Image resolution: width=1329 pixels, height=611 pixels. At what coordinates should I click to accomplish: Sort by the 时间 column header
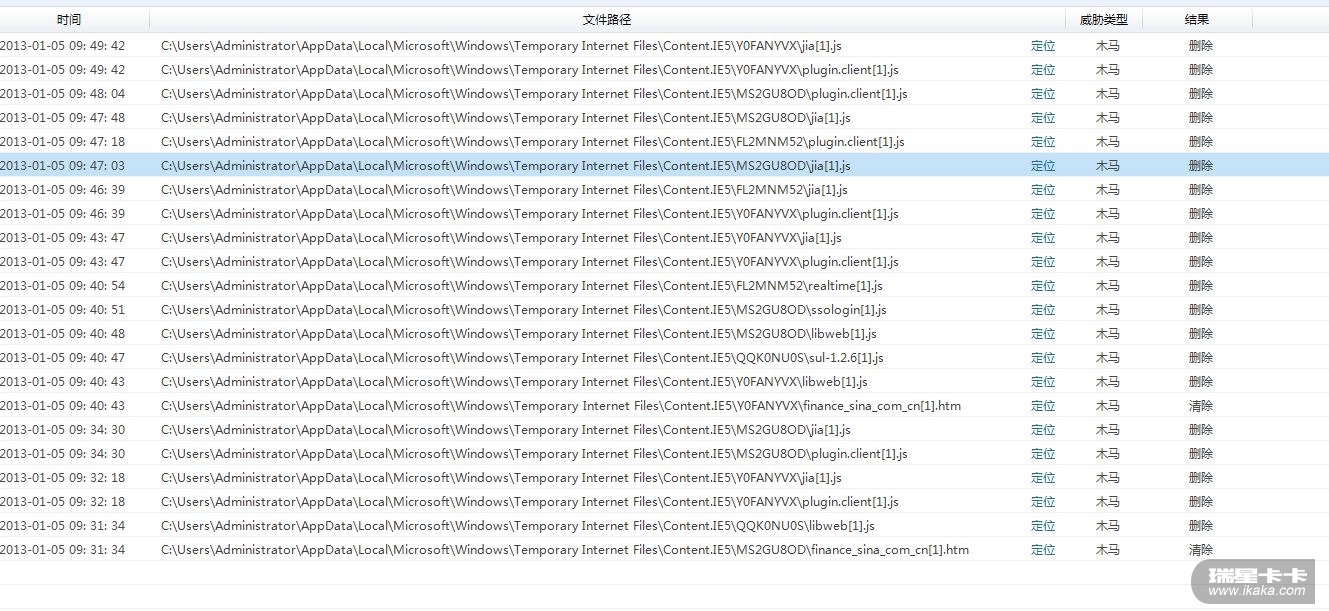click(69, 20)
